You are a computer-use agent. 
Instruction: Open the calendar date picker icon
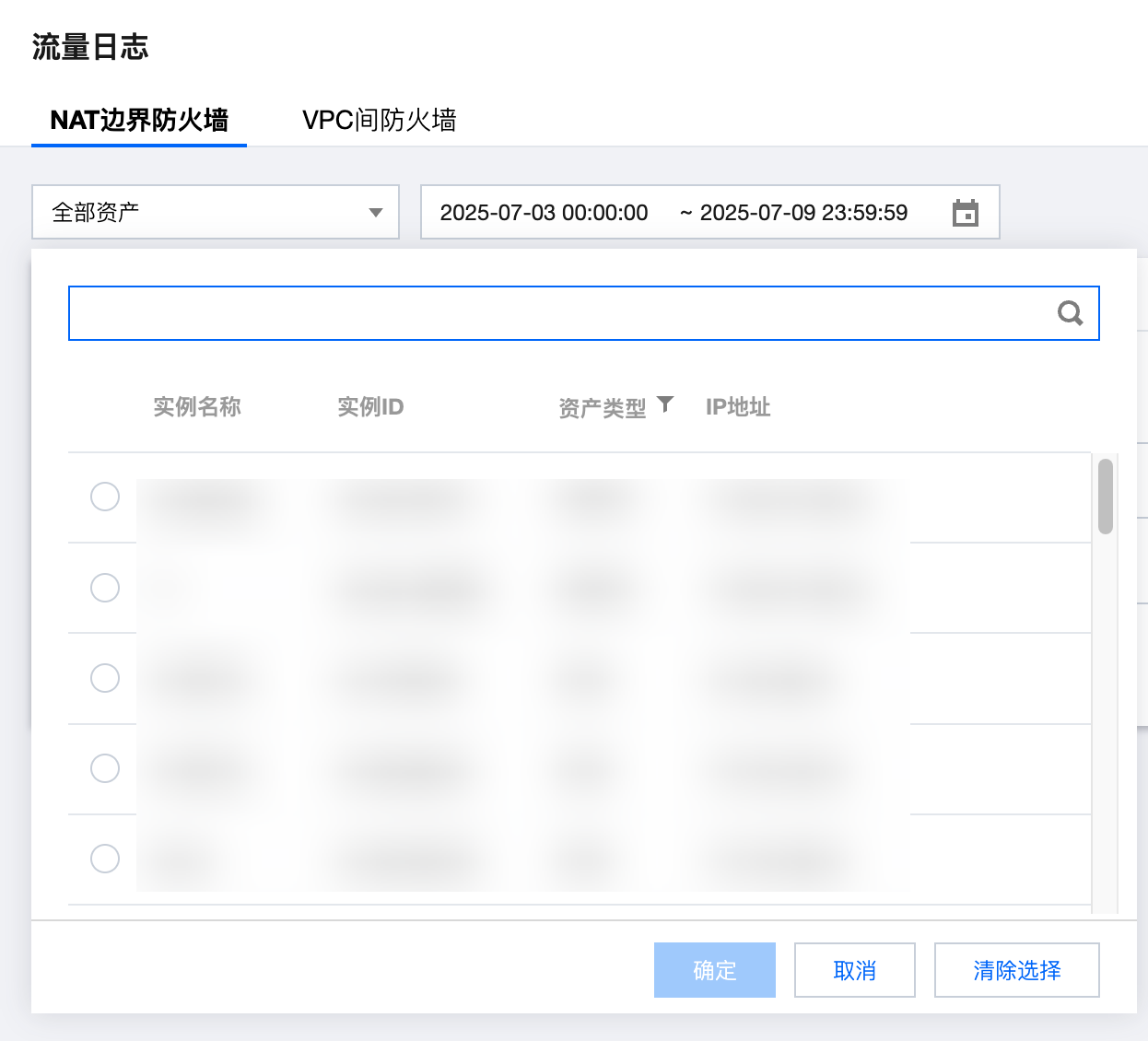[x=965, y=213]
